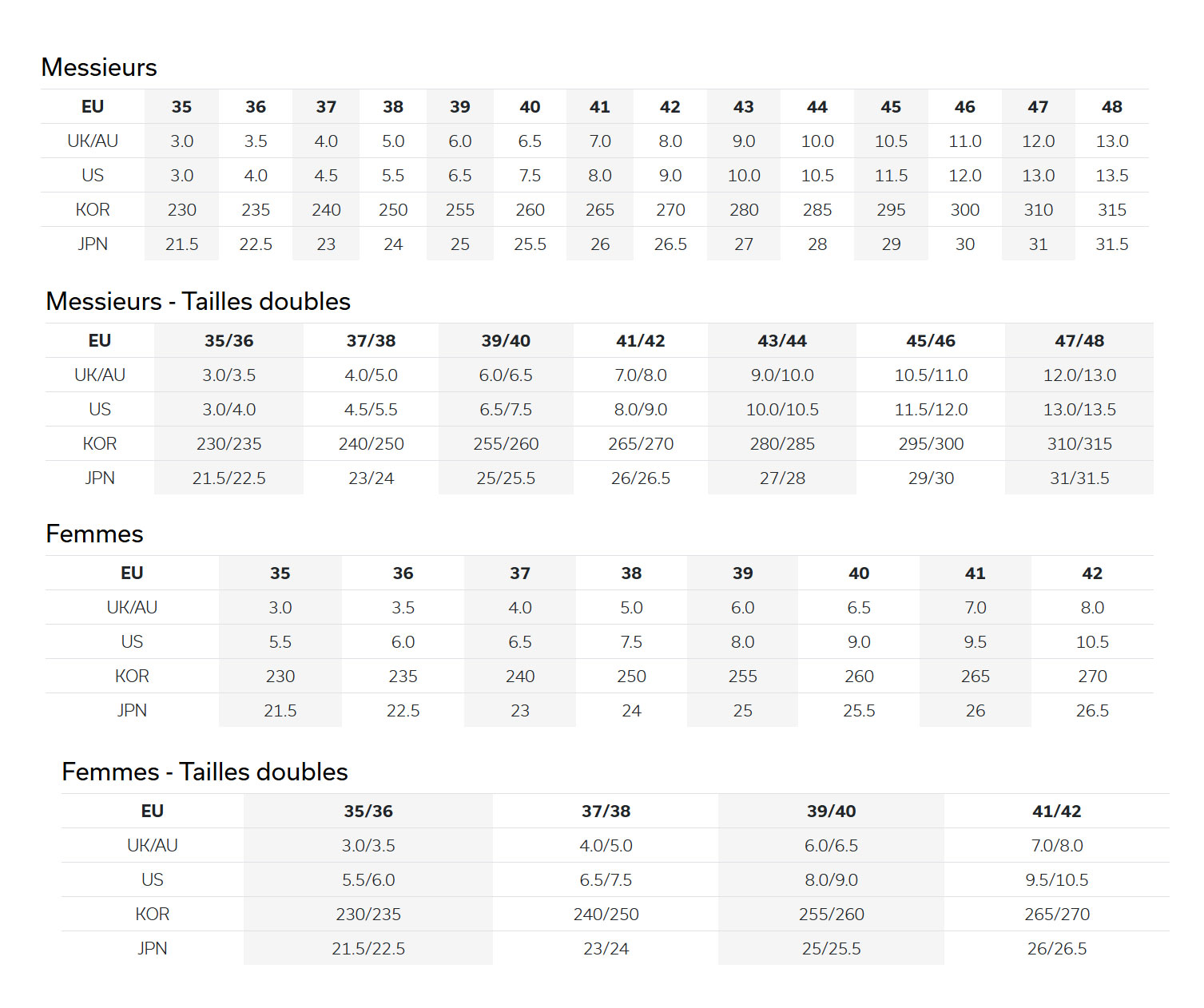Click the 295/300 KOR cell
Screen dimensions: 1204x1008
click(x=931, y=444)
